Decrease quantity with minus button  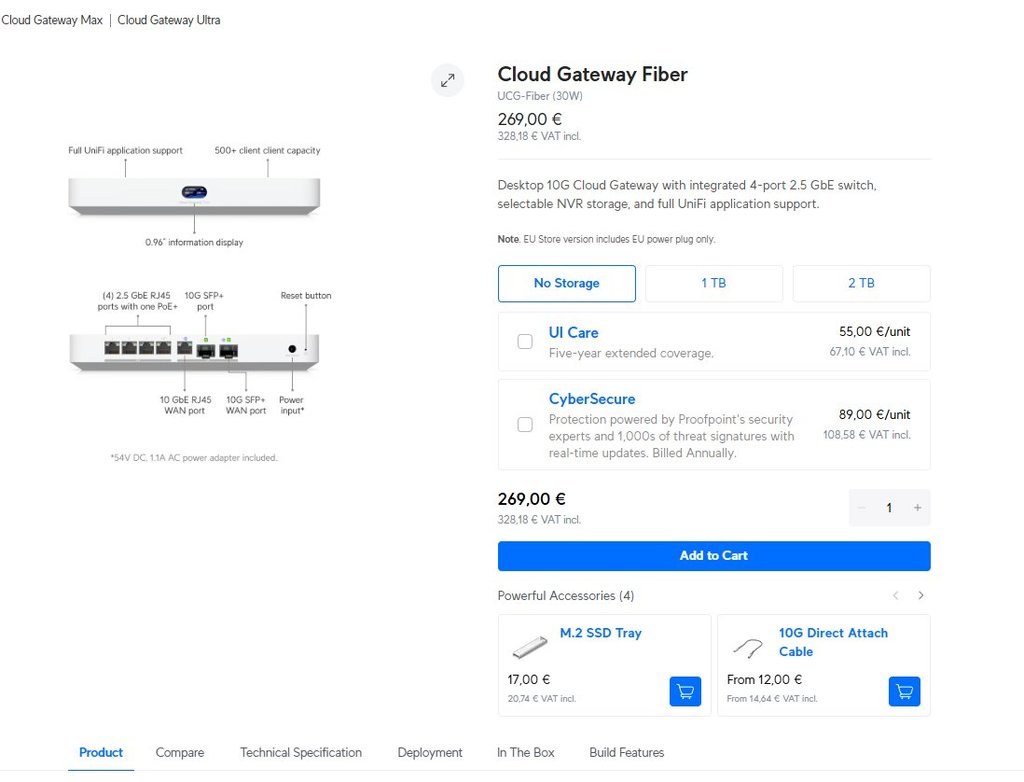861,508
